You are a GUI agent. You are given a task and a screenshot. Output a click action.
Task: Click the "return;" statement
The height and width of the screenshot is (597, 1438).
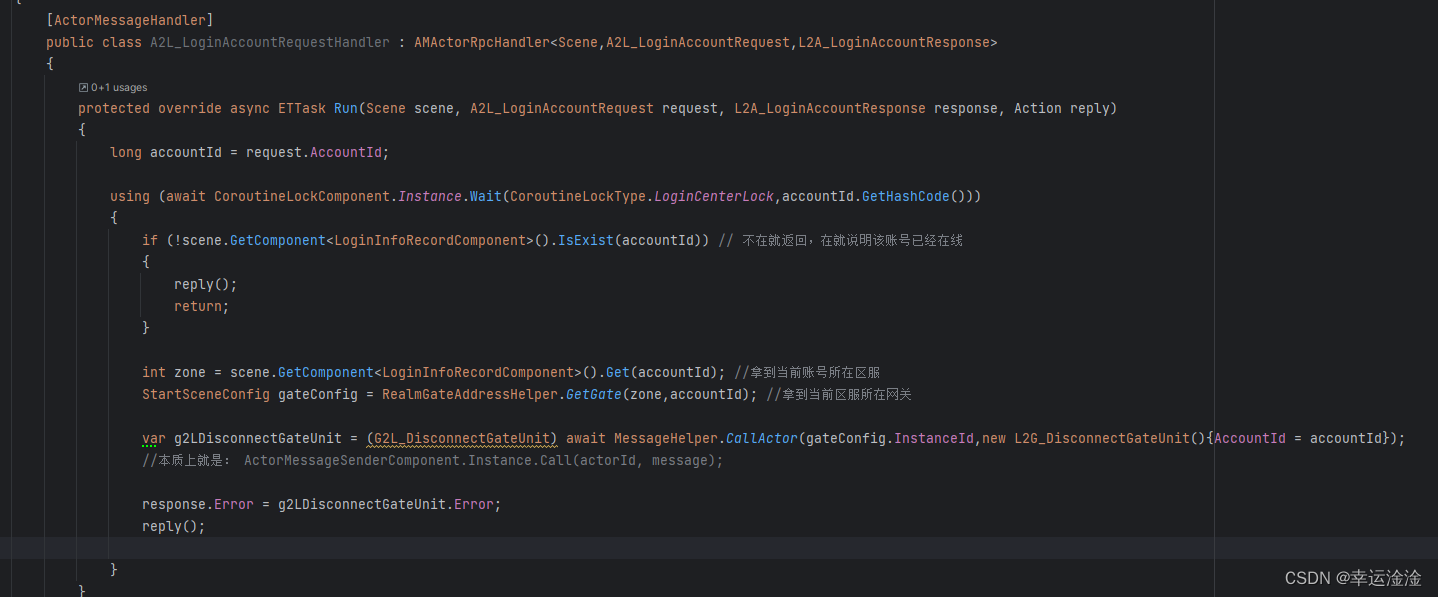(202, 306)
